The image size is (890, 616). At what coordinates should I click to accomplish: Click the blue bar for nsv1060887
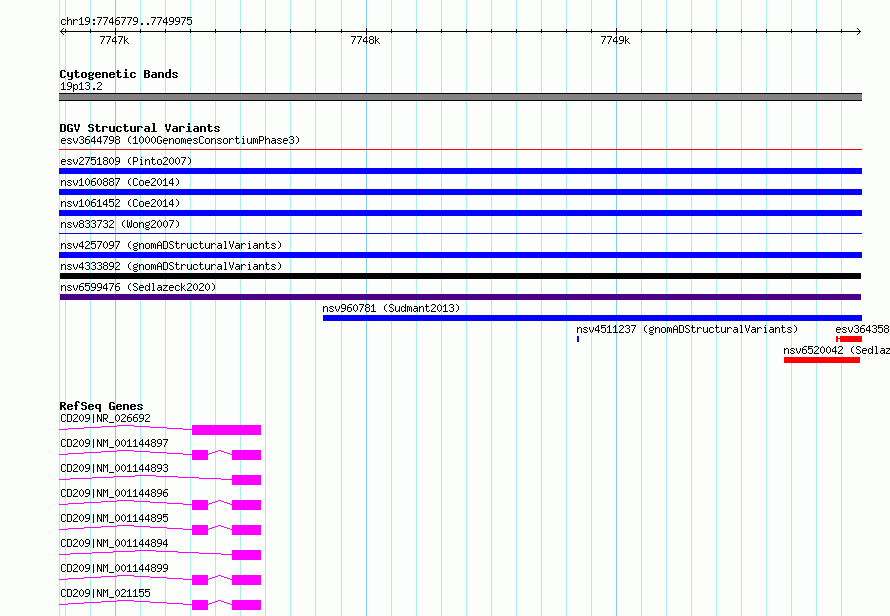460,192
